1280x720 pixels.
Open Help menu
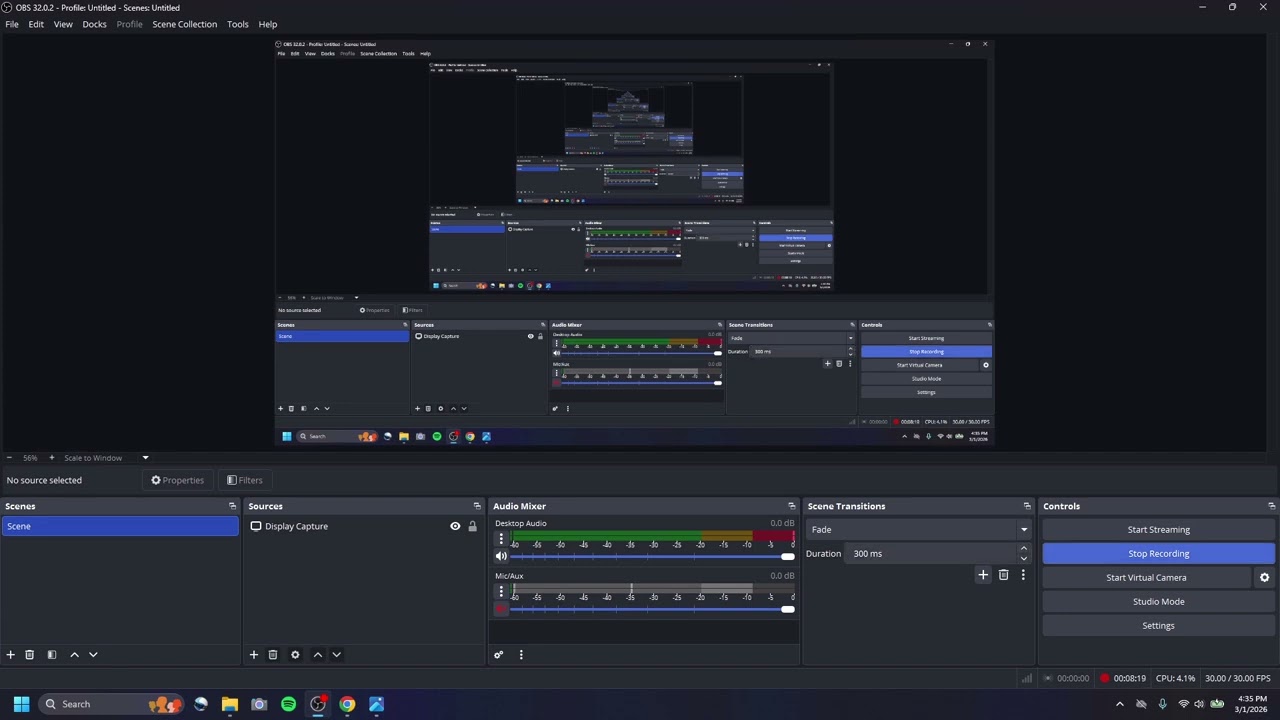click(268, 24)
